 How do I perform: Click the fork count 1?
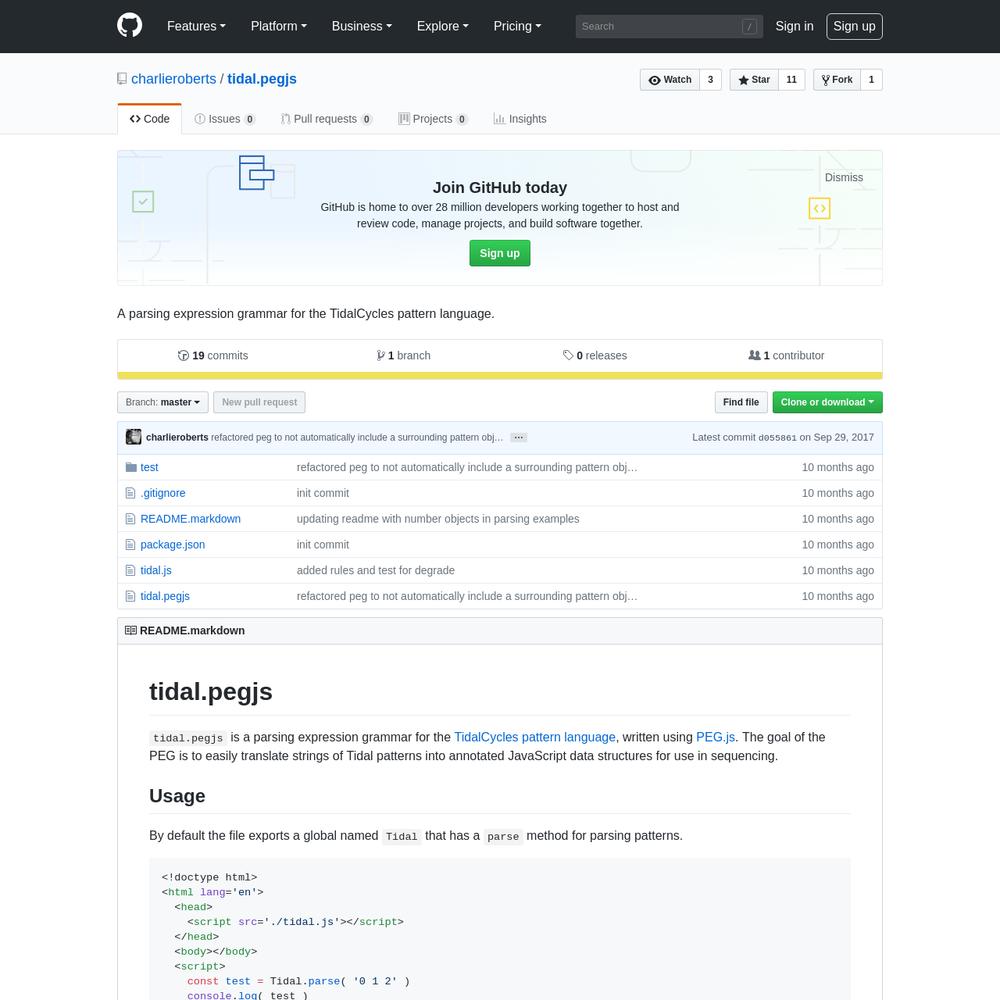(x=871, y=80)
